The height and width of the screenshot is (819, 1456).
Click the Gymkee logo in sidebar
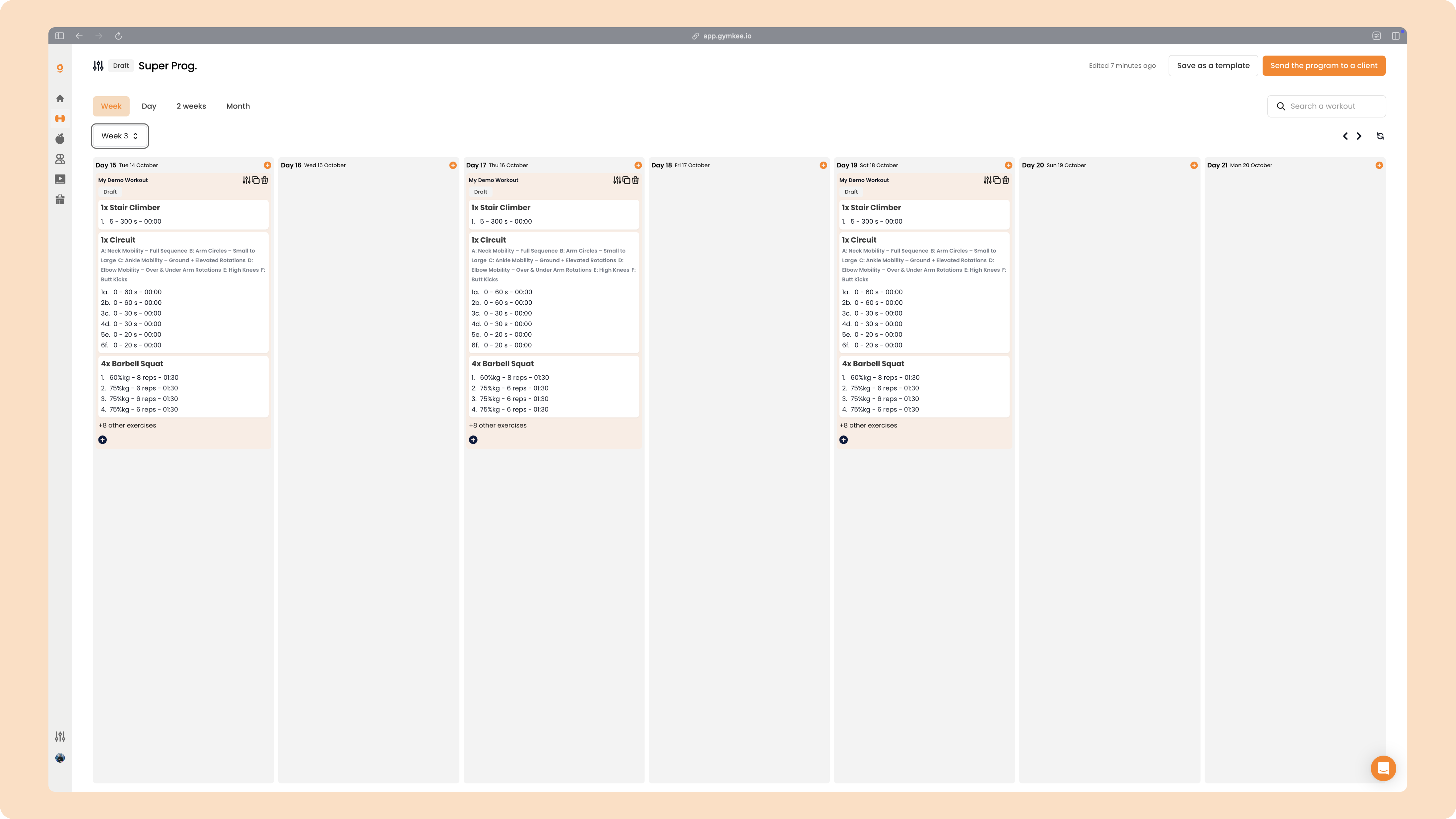[60, 68]
